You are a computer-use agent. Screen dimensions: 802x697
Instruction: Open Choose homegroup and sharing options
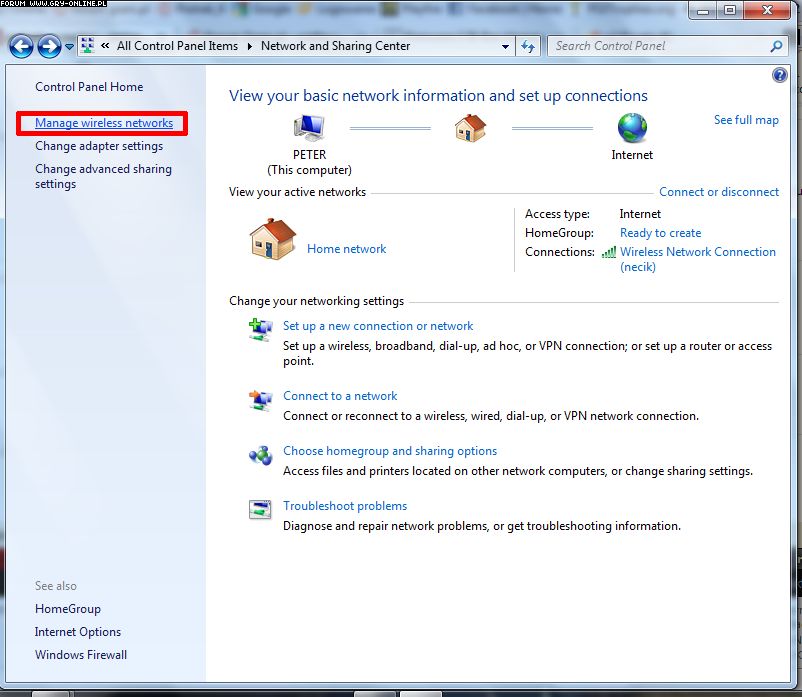[x=390, y=451]
